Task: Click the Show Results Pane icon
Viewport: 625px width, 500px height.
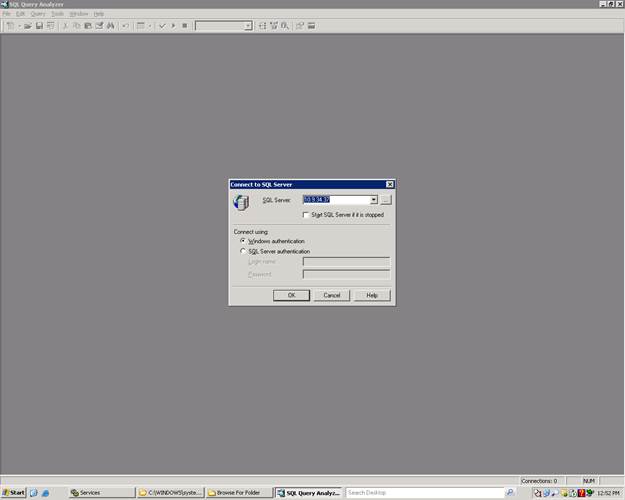Action: point(311,26)
